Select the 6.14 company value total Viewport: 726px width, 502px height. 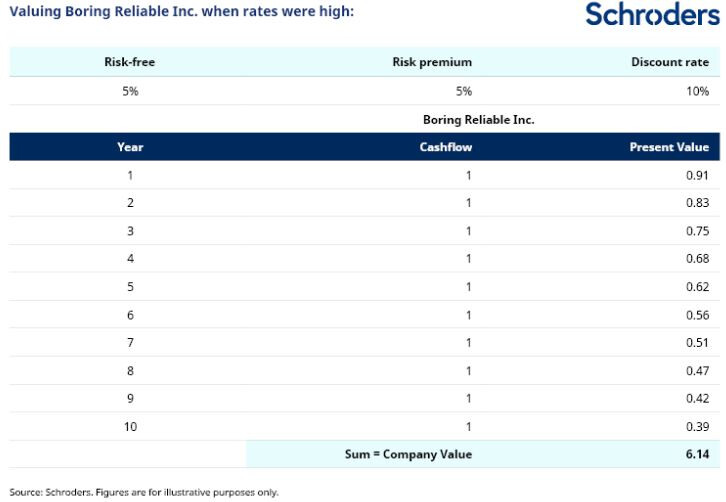pos(698,455)
